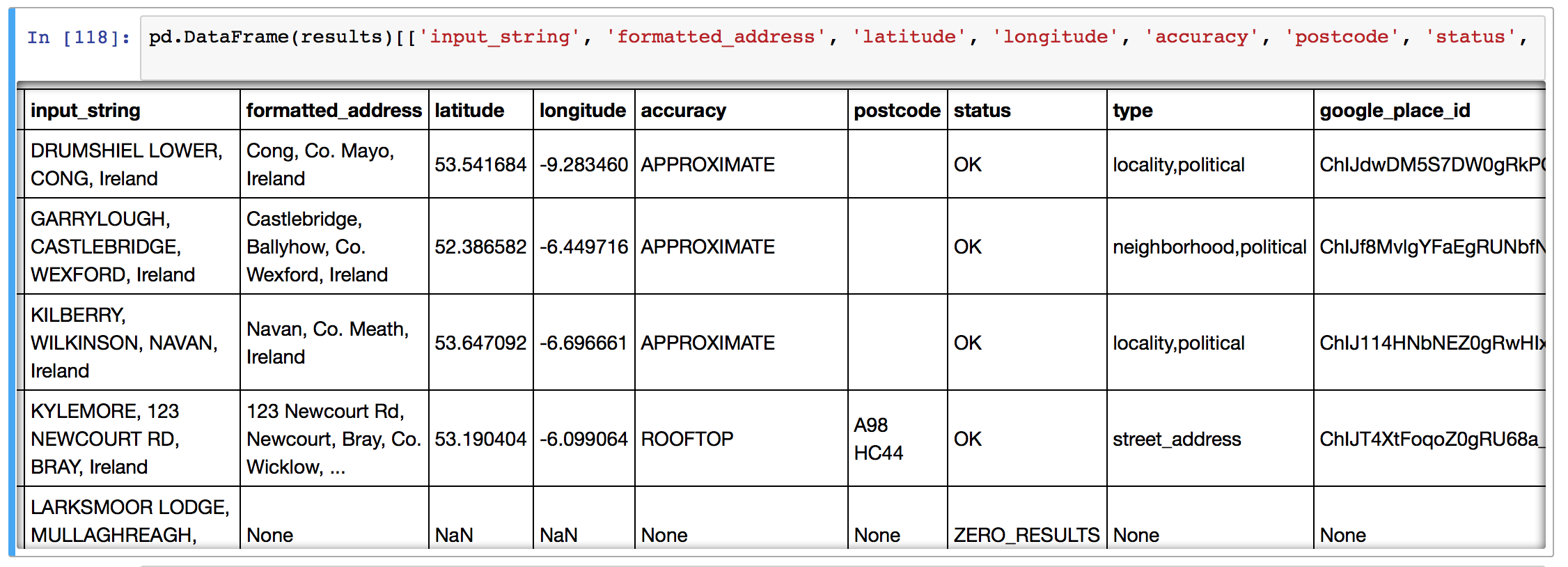The image size is (1568, 567).
Task: Select 123 Newcourt Rd address cell
Action: pyautogui.click(x=334, y=439)
